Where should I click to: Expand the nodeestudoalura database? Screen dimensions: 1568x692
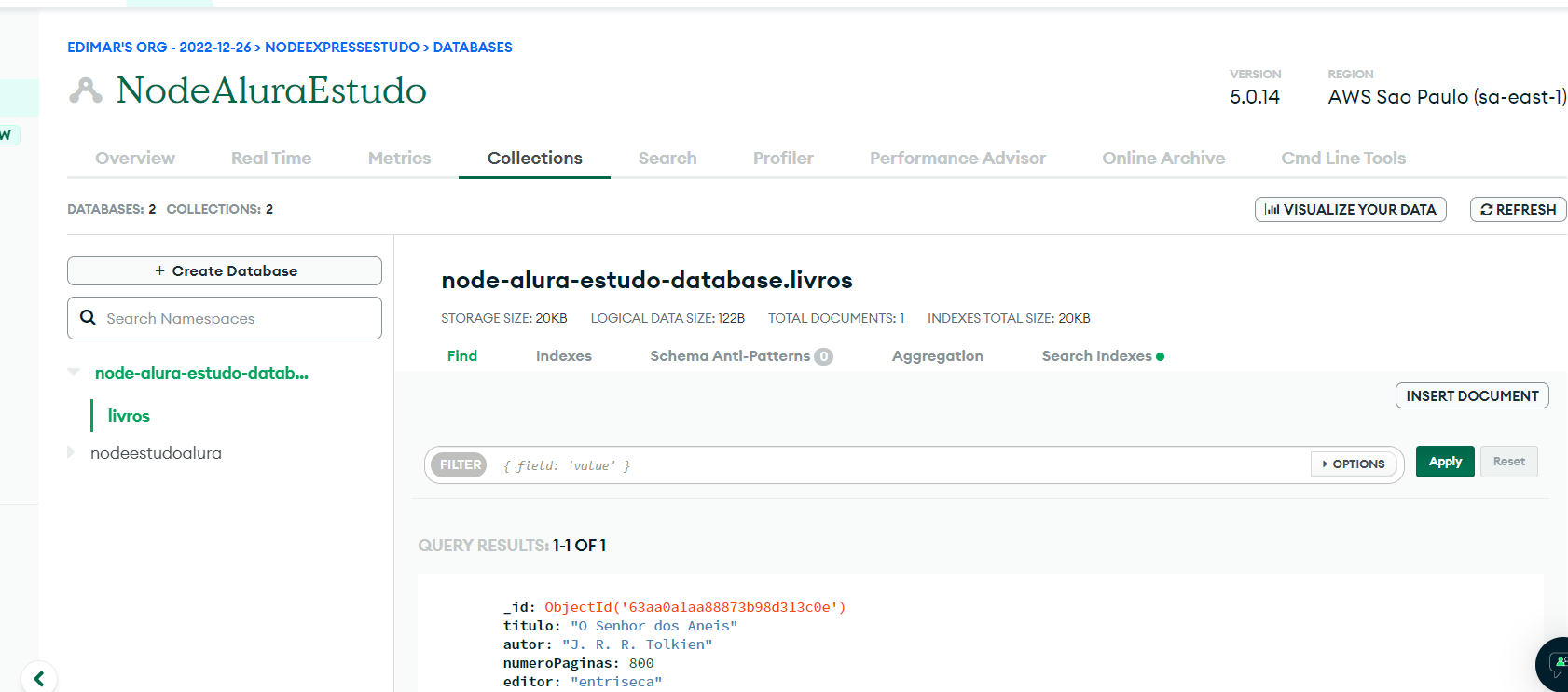(x=71, y=452)
